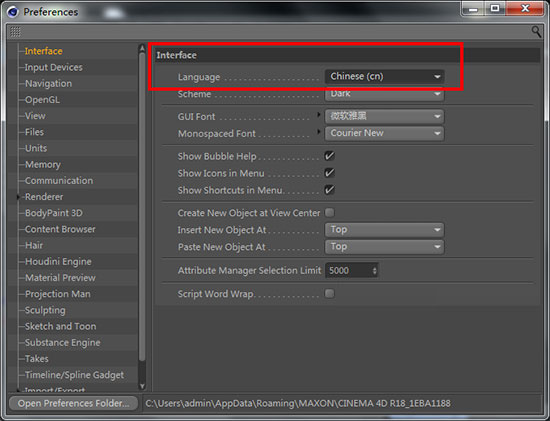Expand the Monospaced Font arrow
This screenshot has width=550, height=421.
(x=318, y=132)
